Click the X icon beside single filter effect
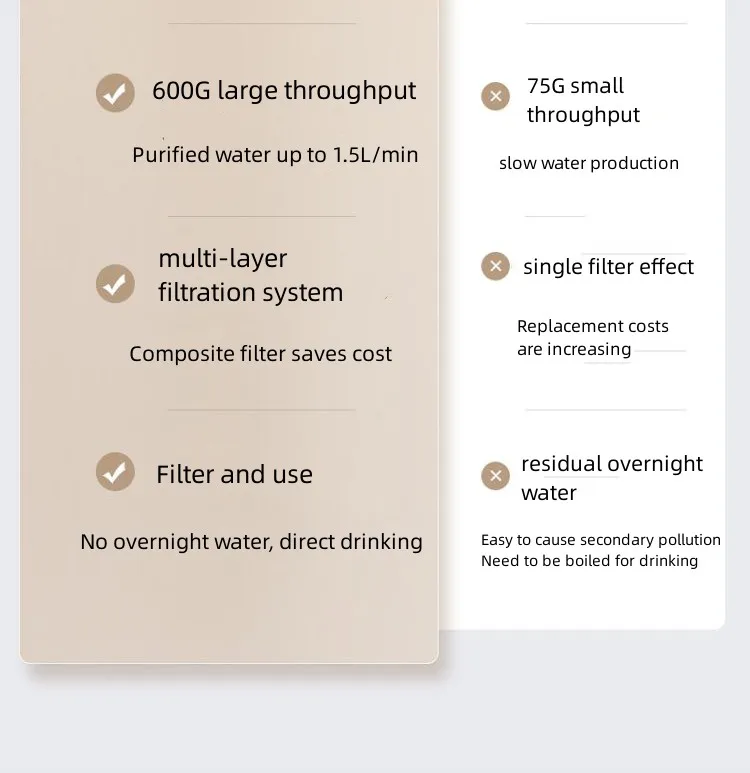The image size is (750, 773). (495, 266)
